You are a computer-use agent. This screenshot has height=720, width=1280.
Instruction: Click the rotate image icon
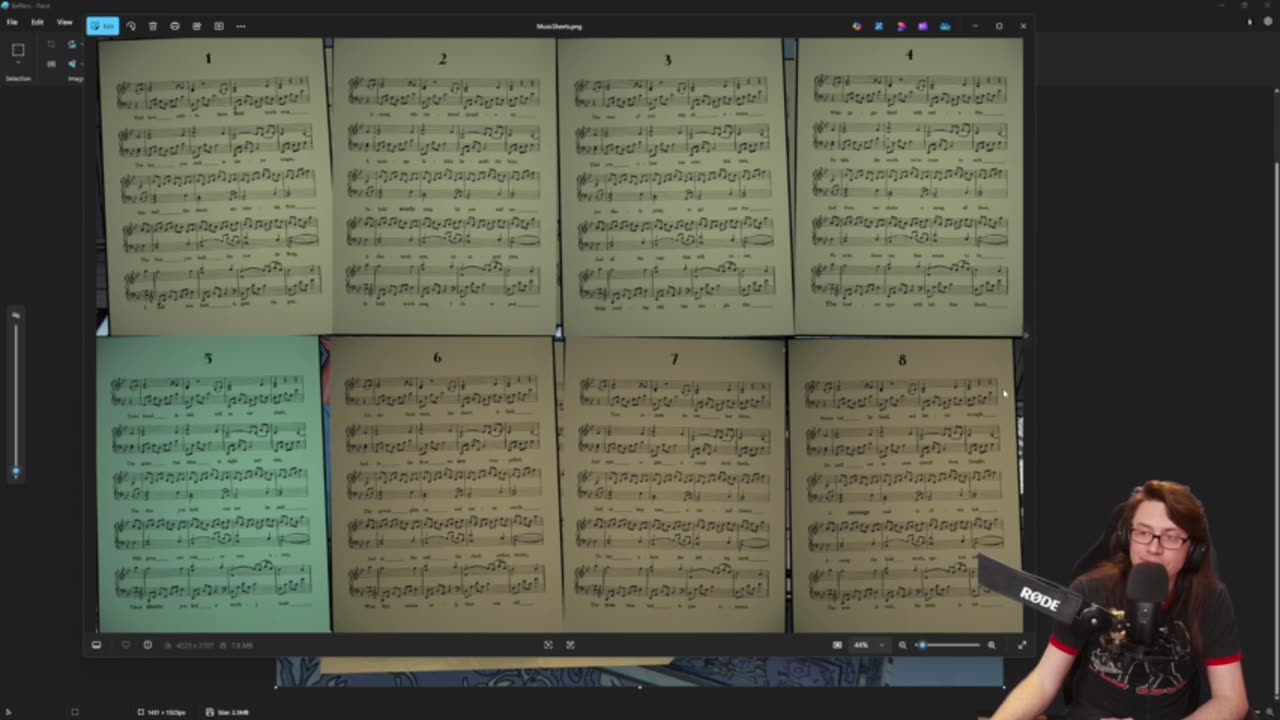point(131,26)
